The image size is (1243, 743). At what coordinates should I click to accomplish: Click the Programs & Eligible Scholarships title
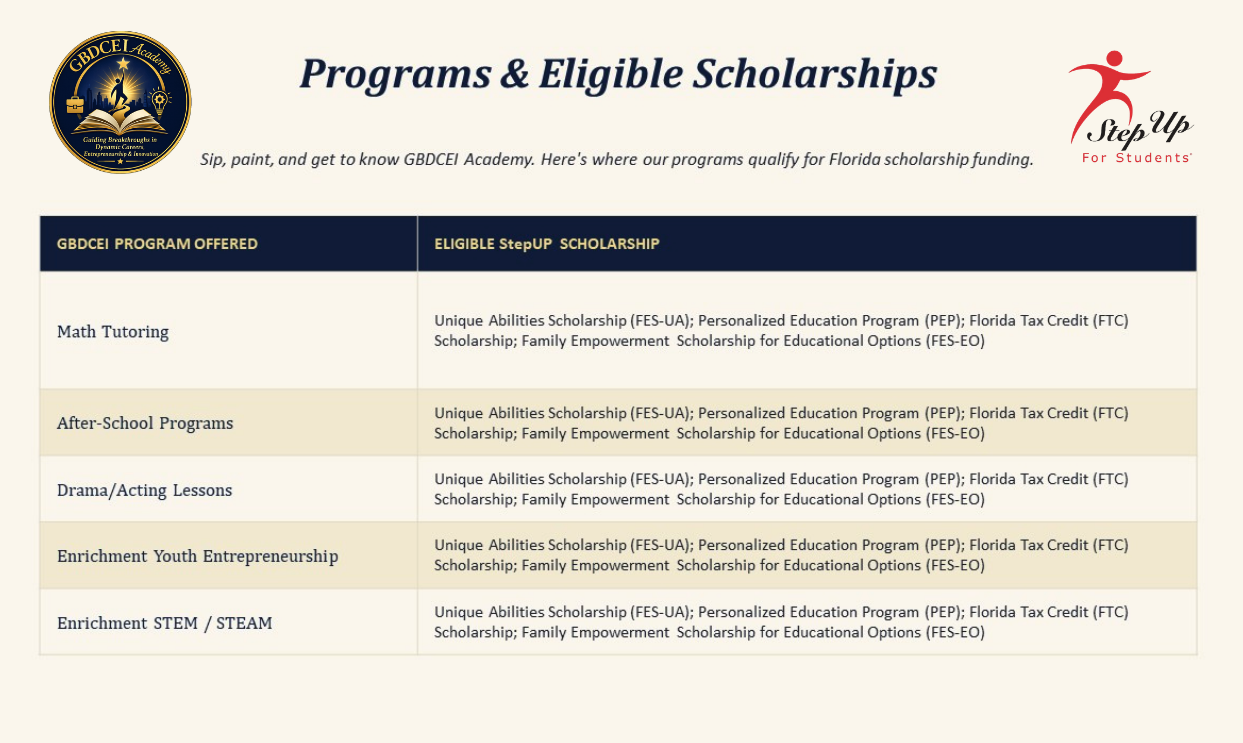pyautogui.click(x=618, y=74)
